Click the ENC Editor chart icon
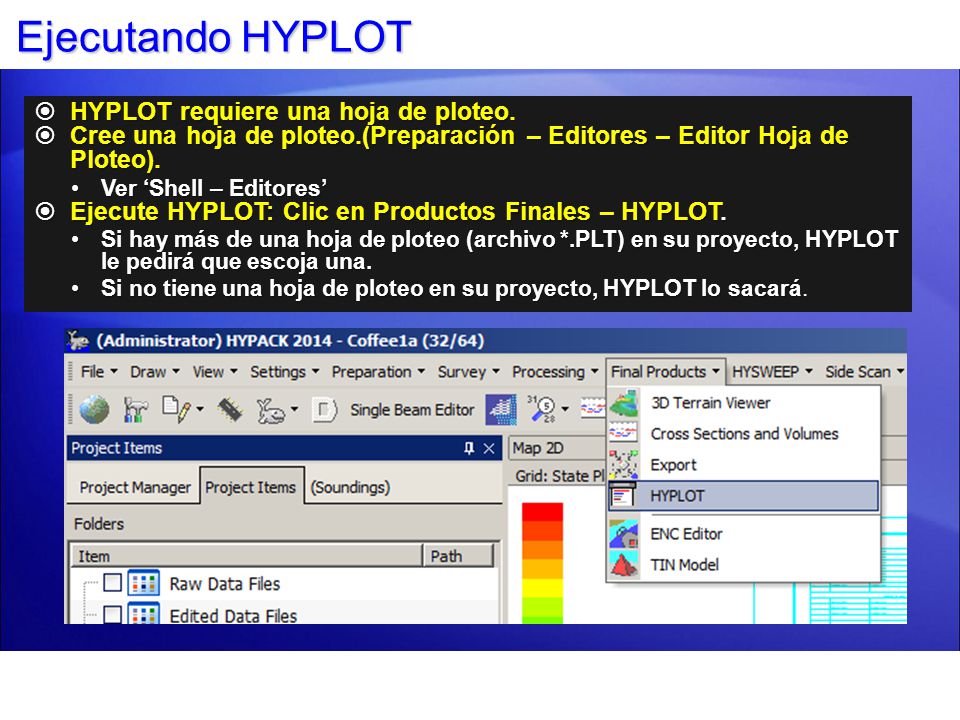The width and height of the screenshot is (960, 720). click(623, 534)
